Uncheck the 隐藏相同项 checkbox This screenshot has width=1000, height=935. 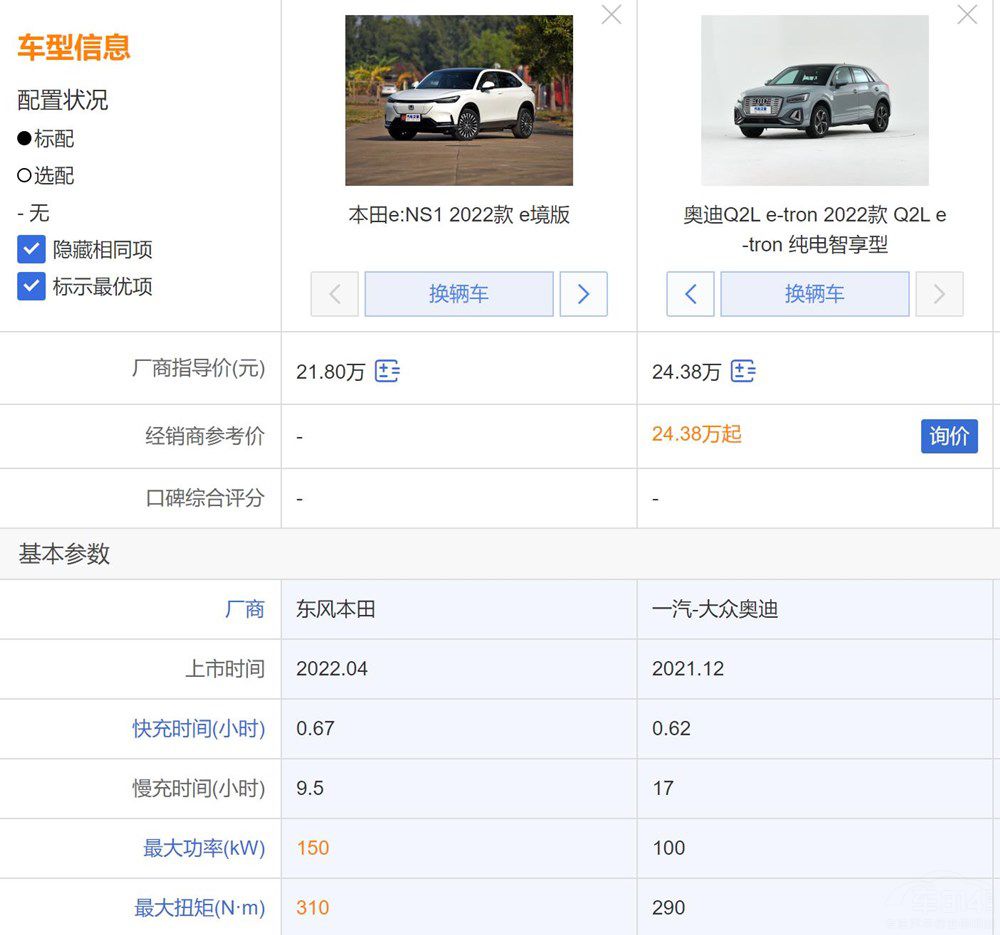click(x=31, y=249)
